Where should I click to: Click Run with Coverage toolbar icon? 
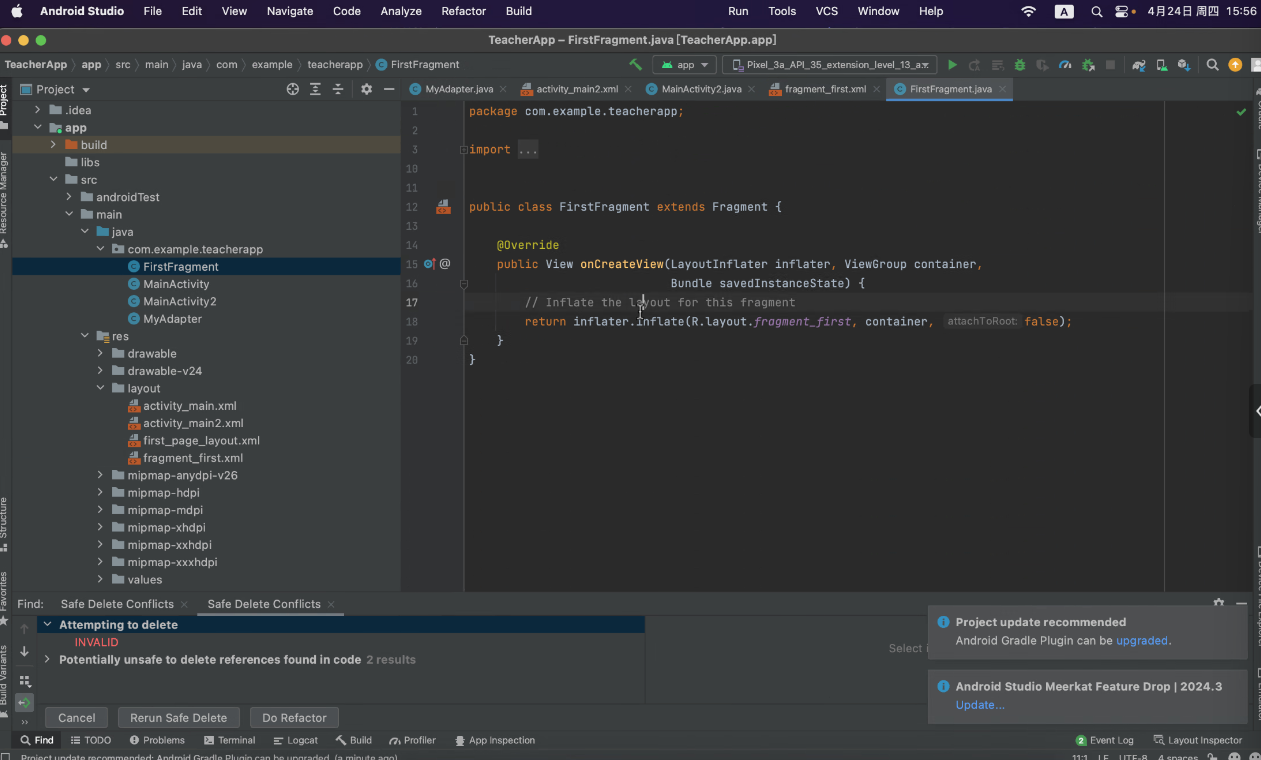point(1042,64)
